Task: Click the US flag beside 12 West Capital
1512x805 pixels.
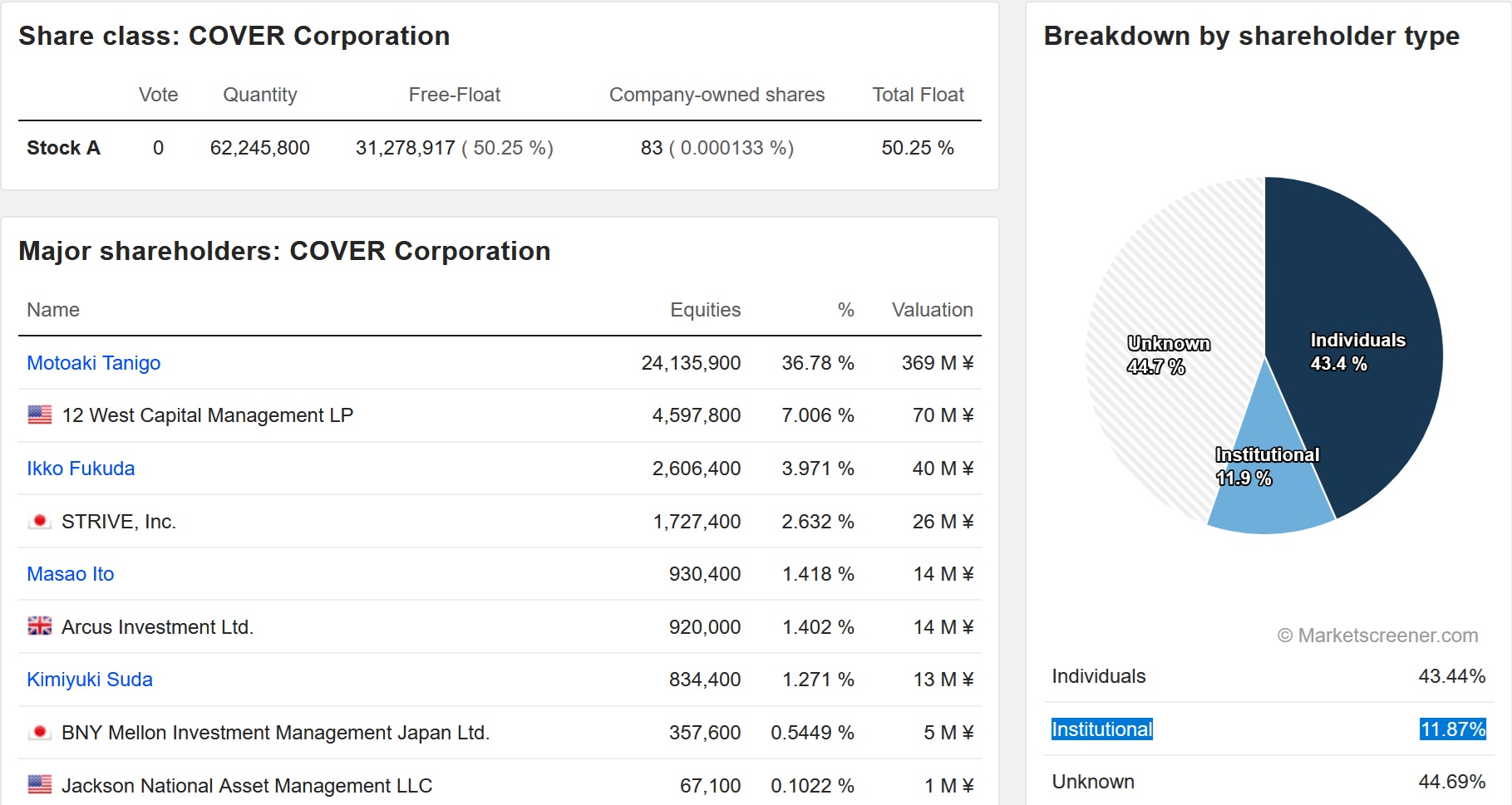Action: pos(39,415)
